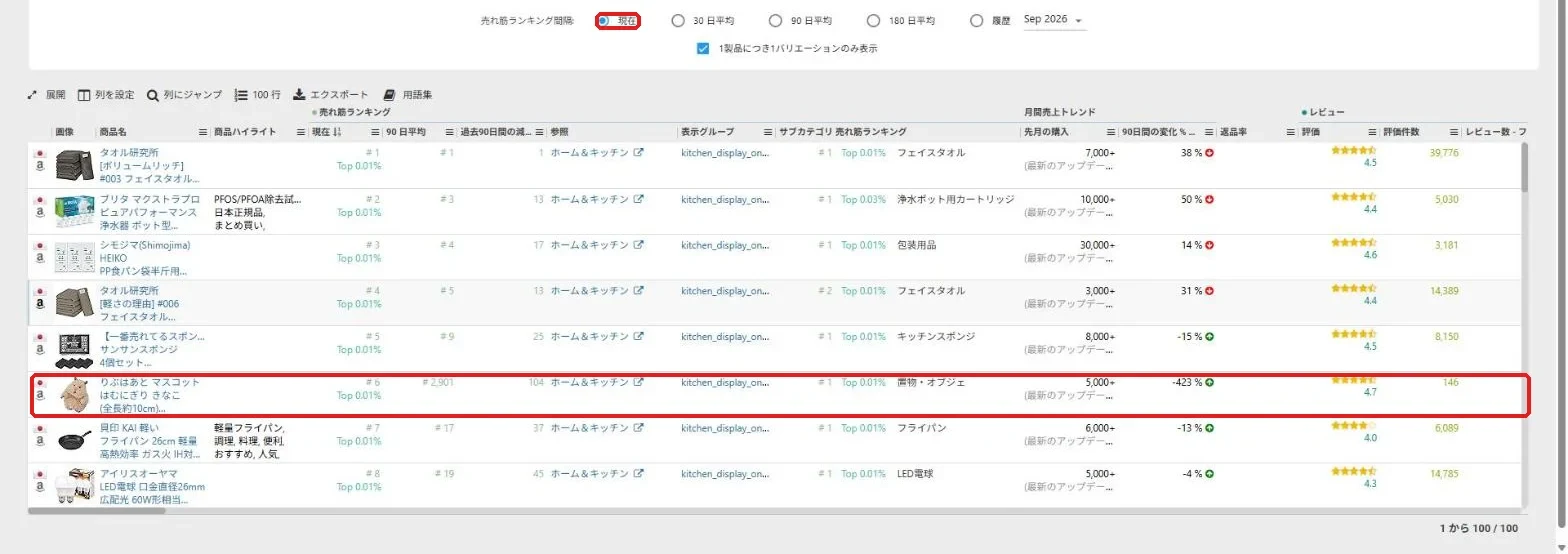Open the りぶはあと マスコット product link
1568x554 pixels.
click(x=150, y=395)
